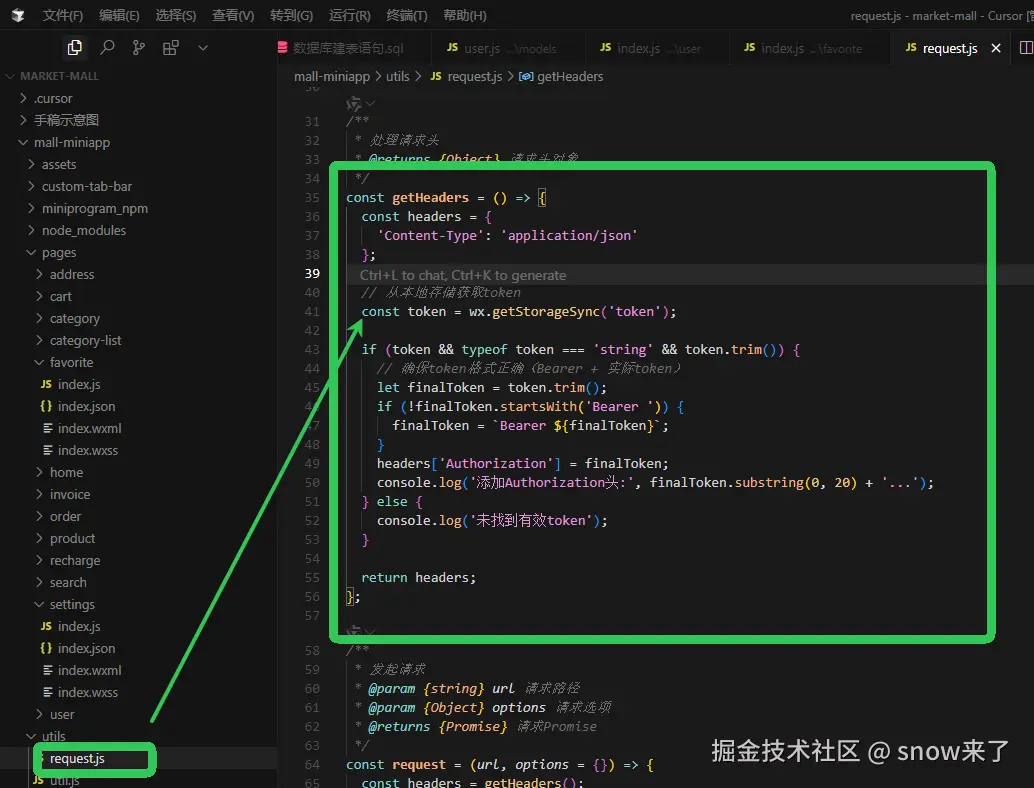The height and width of the screenshot is (788, 1034).
Task: Click line number 55 in the gutter
Action: [x=312, y=578]
